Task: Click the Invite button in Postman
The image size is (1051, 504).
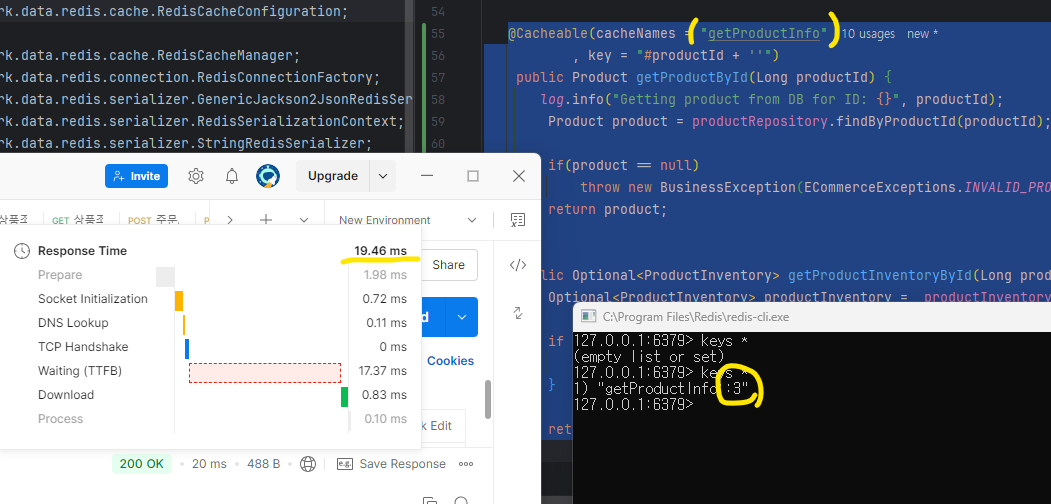Action: (x=137, y=176)
